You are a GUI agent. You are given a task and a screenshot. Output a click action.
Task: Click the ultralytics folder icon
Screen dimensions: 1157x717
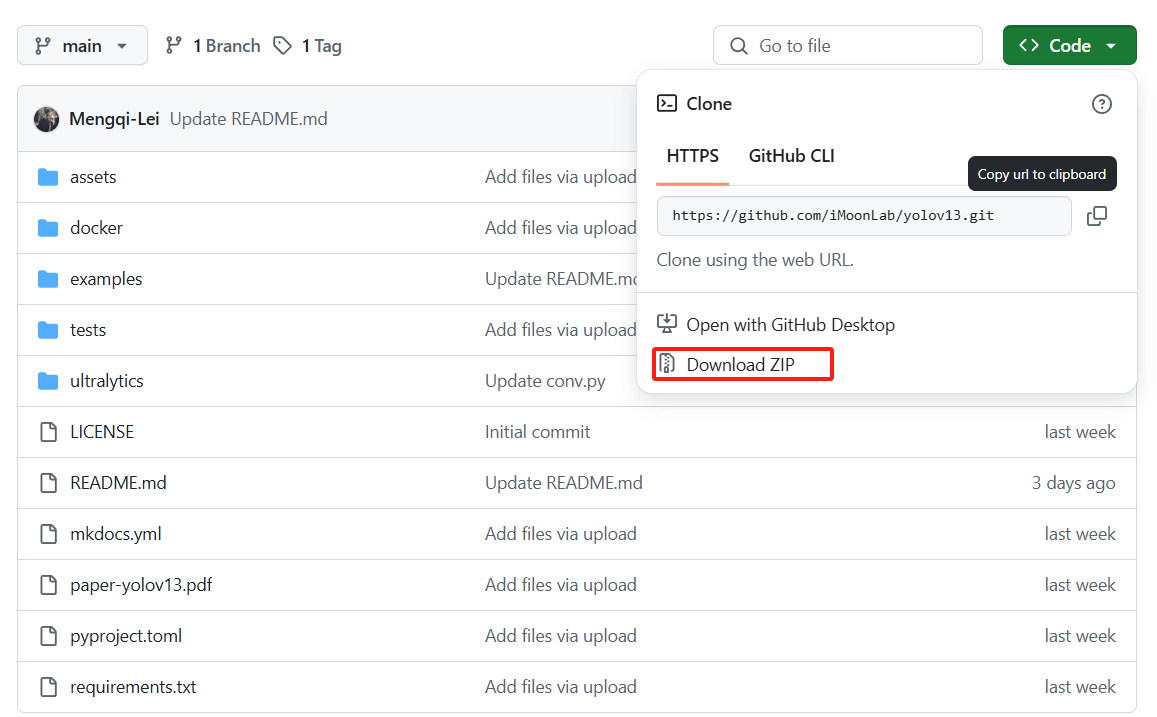coord(48,381)
